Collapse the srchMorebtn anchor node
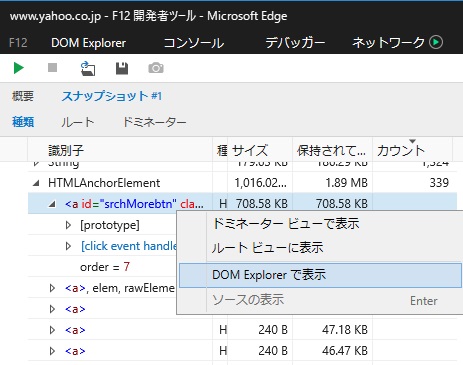463x365 pixels. click(52, 204)
